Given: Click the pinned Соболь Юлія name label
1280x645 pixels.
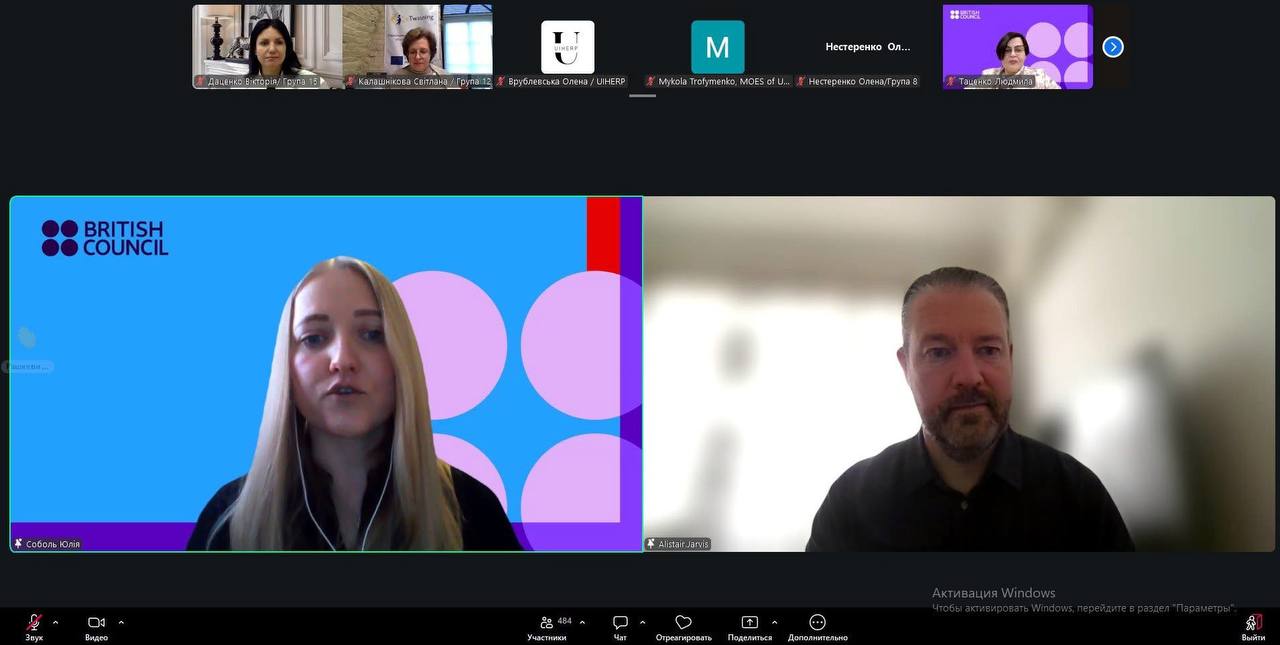Looking at the screenshot, I should (x=52, y=544).
